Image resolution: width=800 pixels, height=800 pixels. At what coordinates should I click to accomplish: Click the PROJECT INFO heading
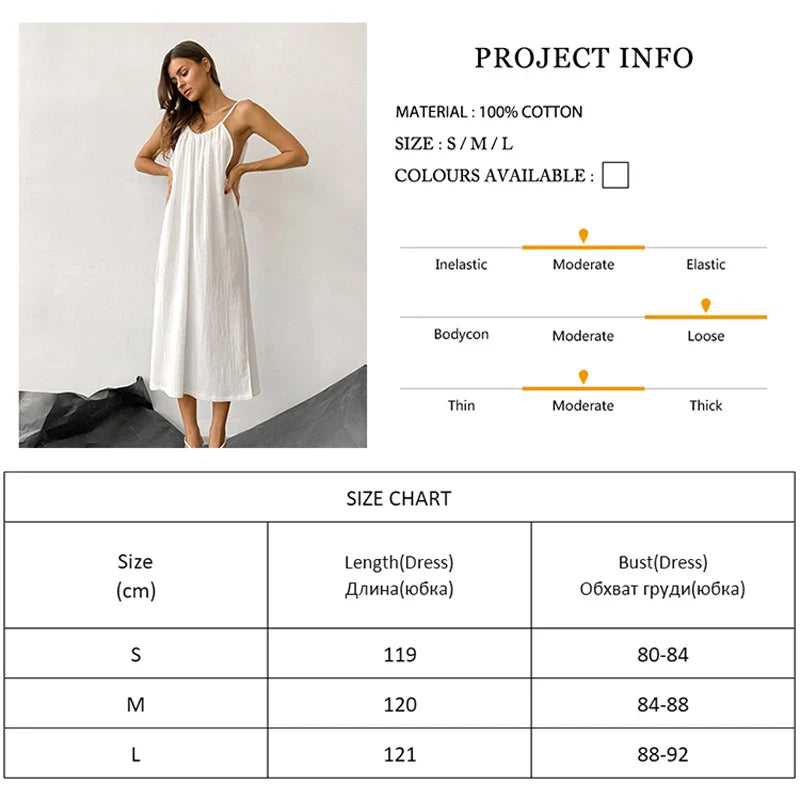(x=583, y=58)
